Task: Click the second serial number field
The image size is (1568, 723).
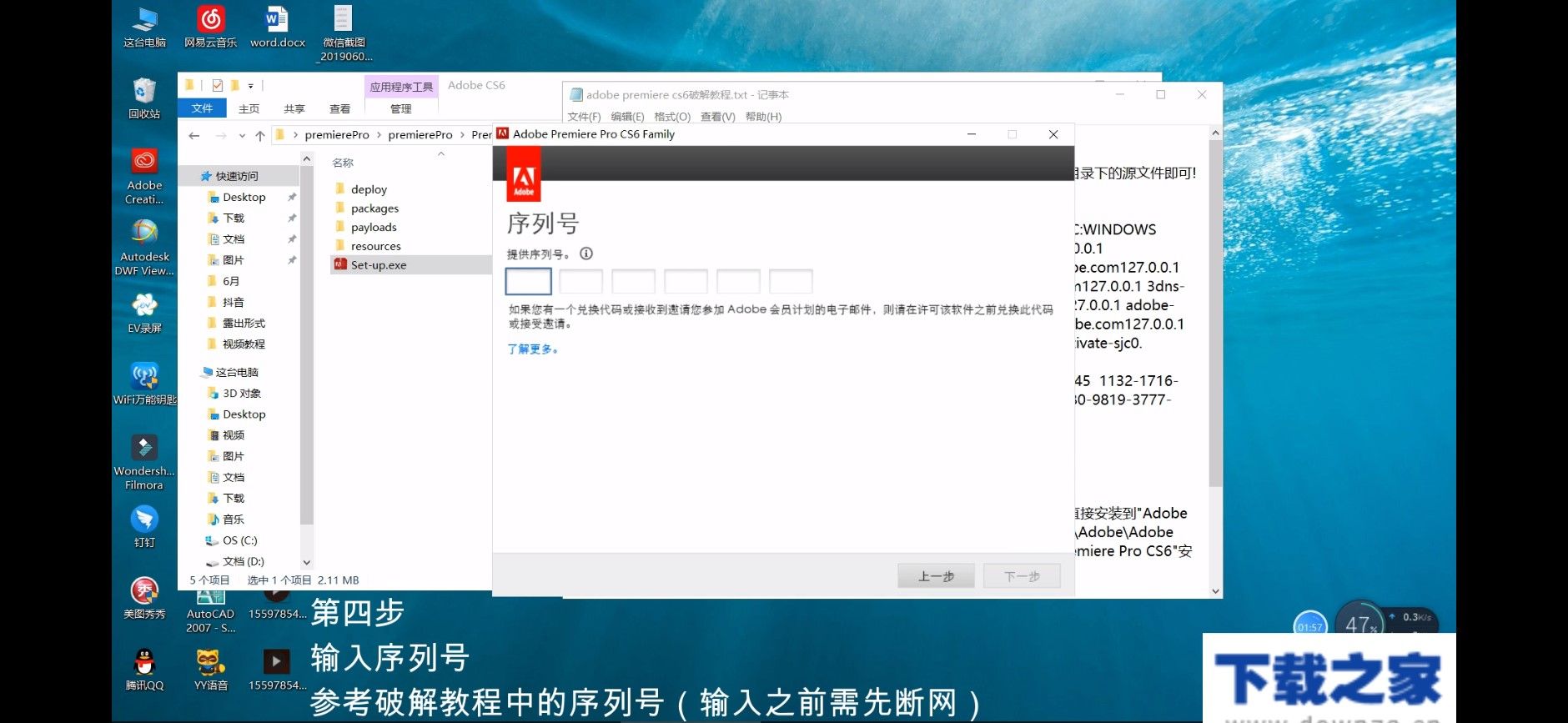Action: [x=580, y=281]
